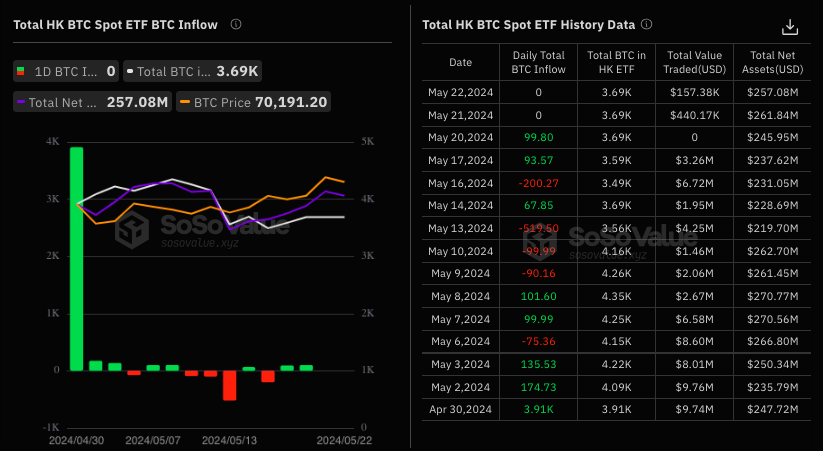Click the tall green bar at 2024/04/30
The height and width of the screenshot is (451, 823).
pos(76,258)
